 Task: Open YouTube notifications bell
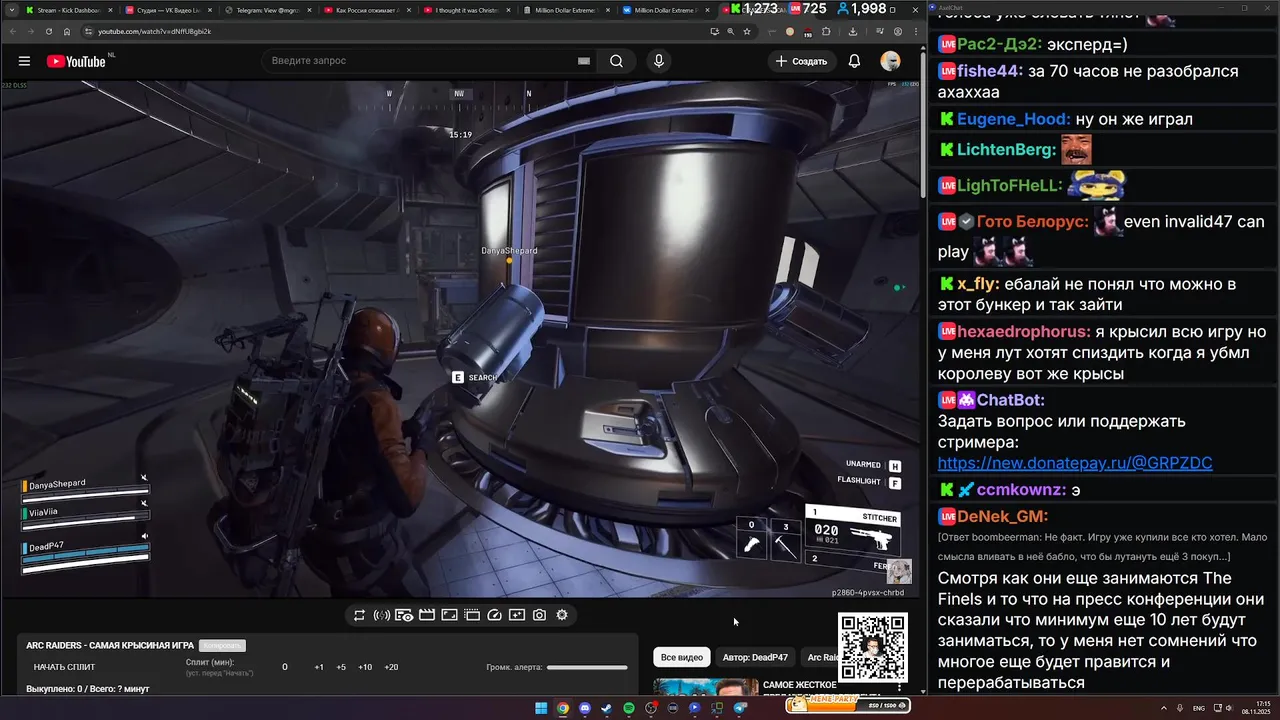[x=854, y=61]
